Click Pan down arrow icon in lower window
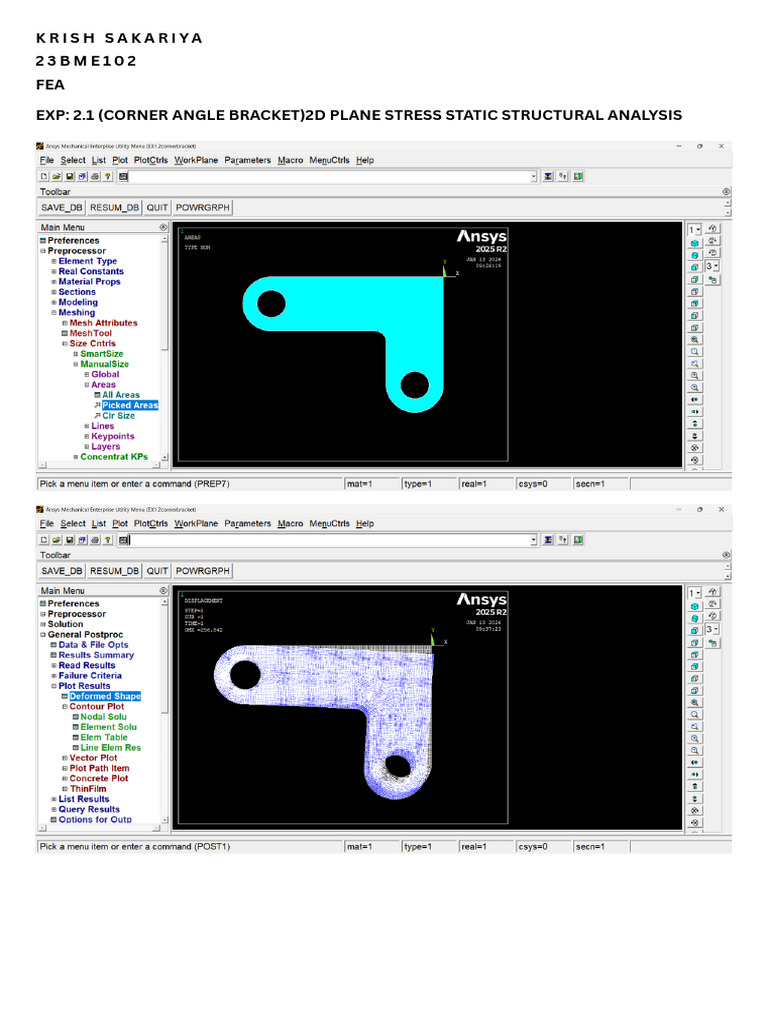 click(x=695, y=798)
